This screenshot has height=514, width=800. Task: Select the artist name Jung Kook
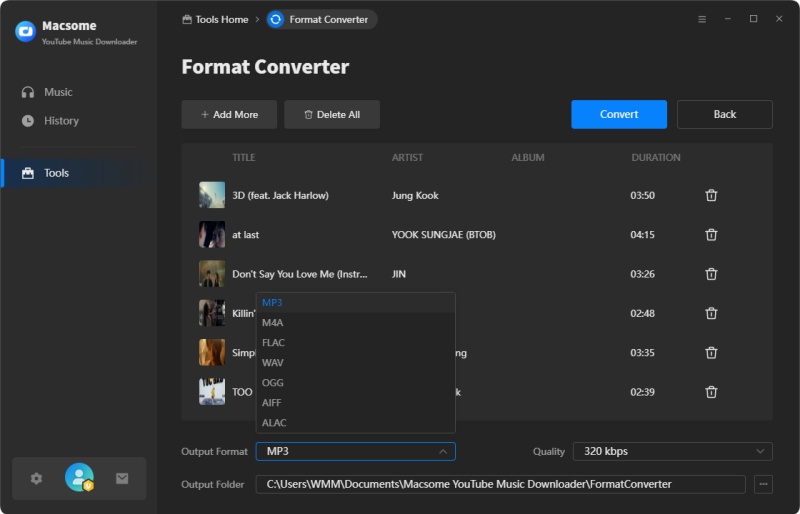click(x=415, y=195)
